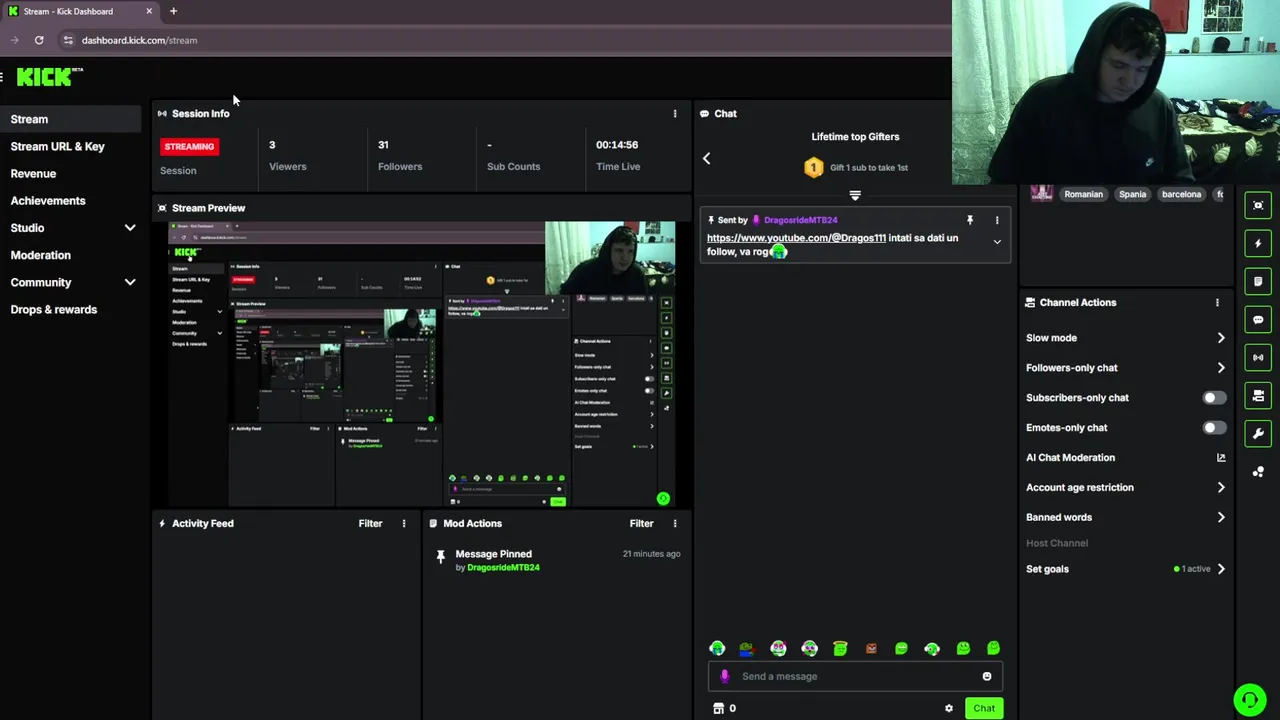Open Mod Actions three-dot menu

pos(675,523)
